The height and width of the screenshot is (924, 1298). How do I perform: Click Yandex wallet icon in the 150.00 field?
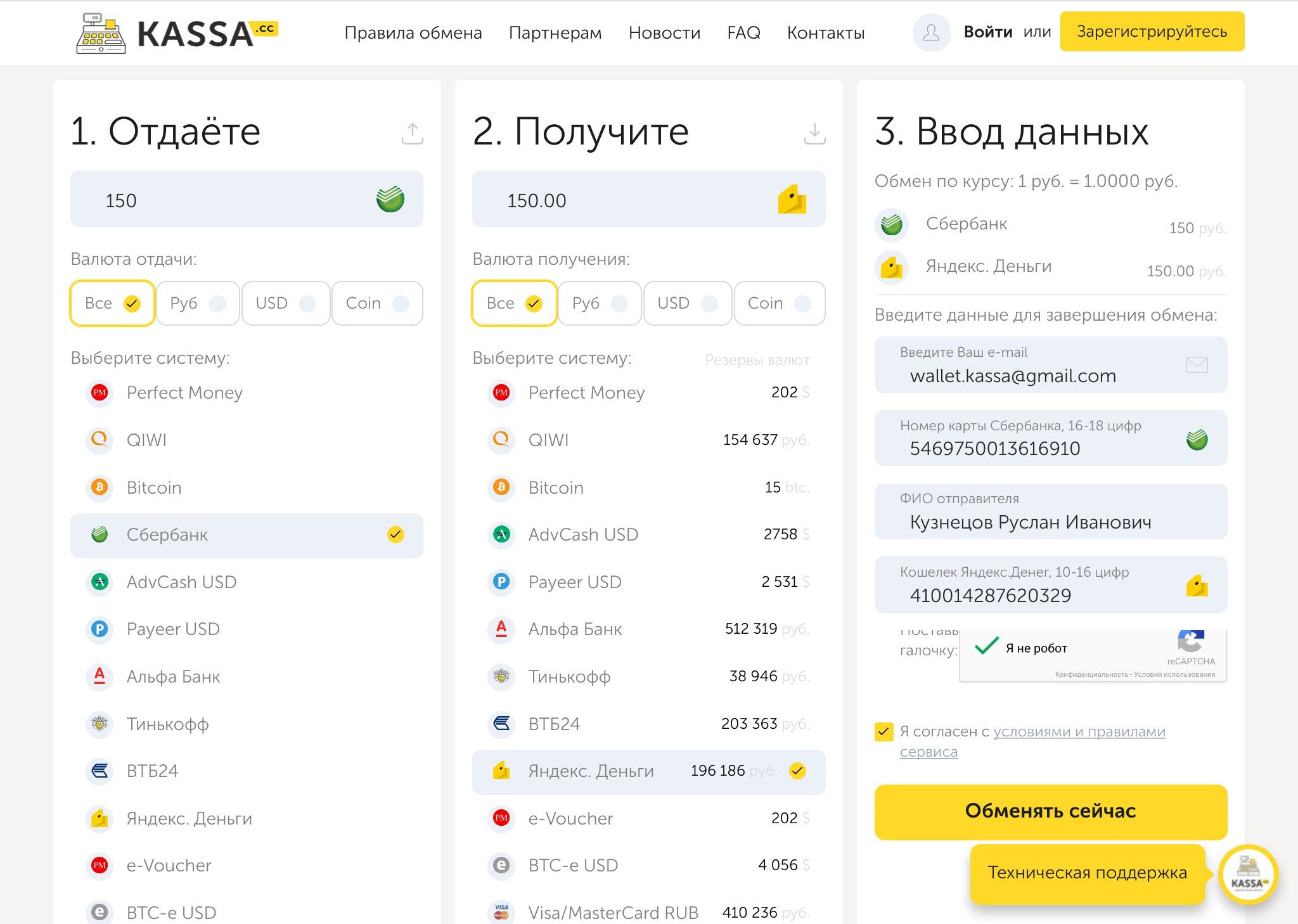pyautogui.click(x=792, y=199)
